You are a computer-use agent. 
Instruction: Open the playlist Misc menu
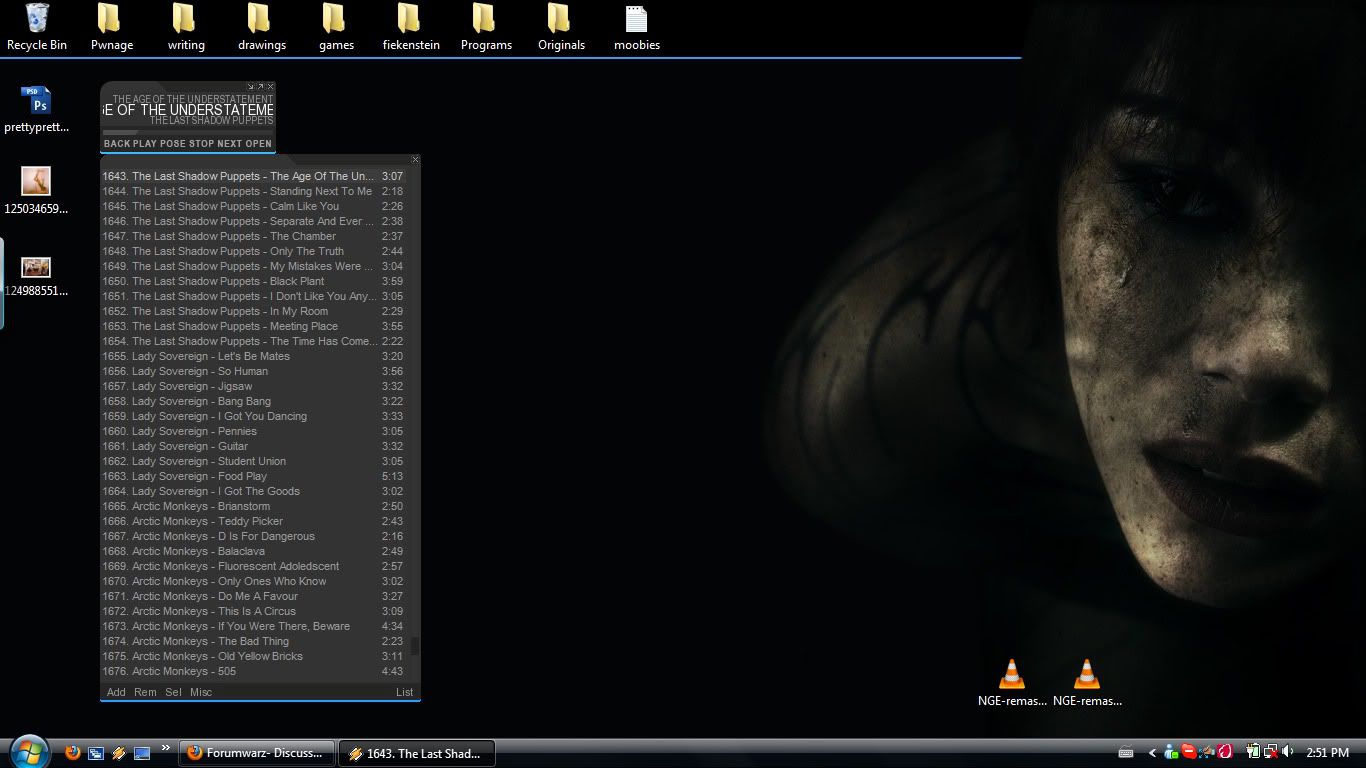pyautogui.click(x=201, y=692)
